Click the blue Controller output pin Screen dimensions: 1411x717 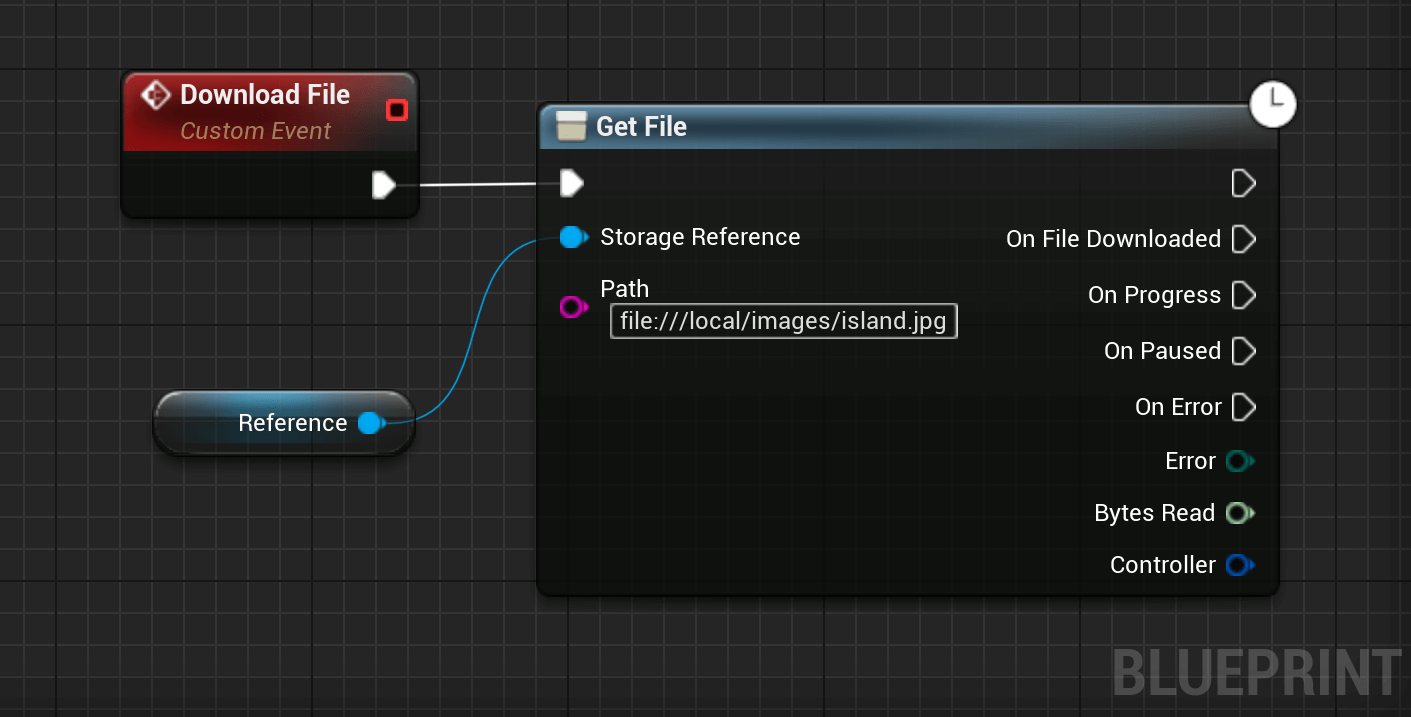(x=1240, y=565)
